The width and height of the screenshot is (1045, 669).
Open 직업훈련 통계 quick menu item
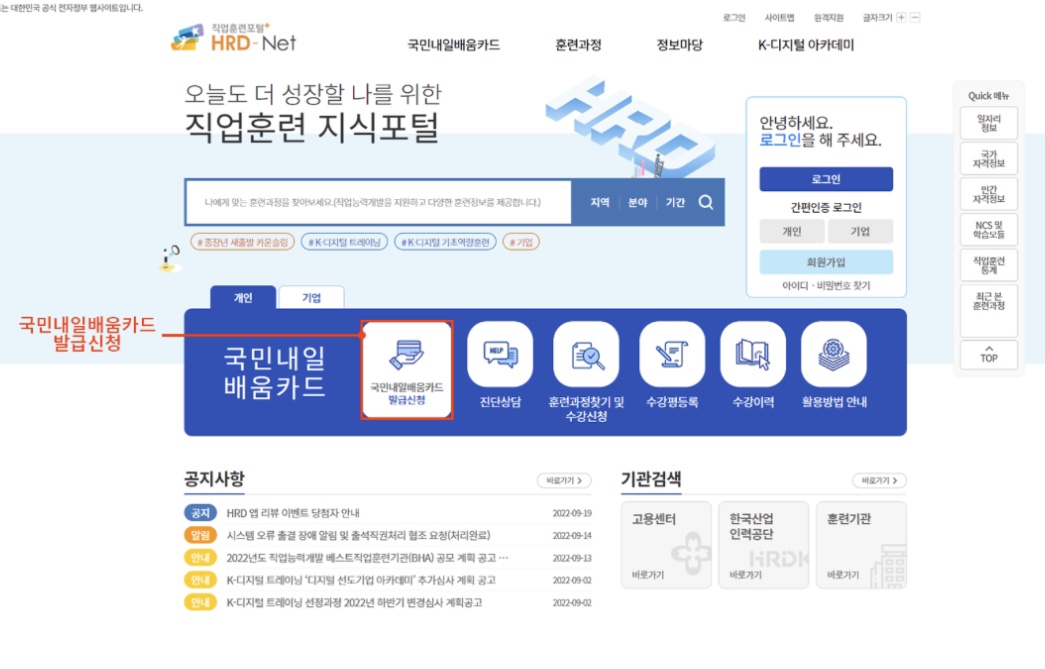click(988, 265)
